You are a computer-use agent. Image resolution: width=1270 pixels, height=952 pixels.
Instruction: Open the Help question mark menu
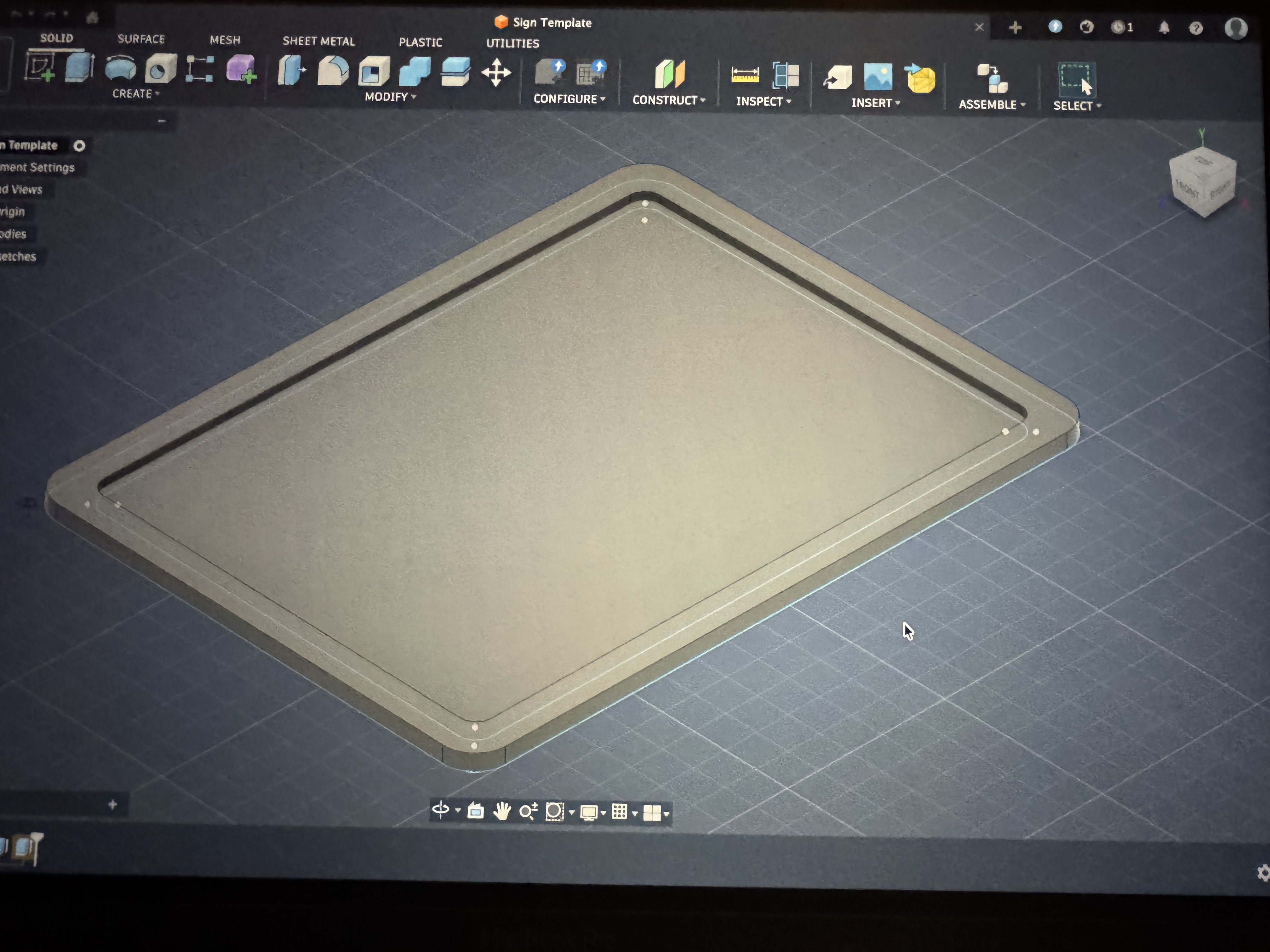click(x=1196, y=28)
